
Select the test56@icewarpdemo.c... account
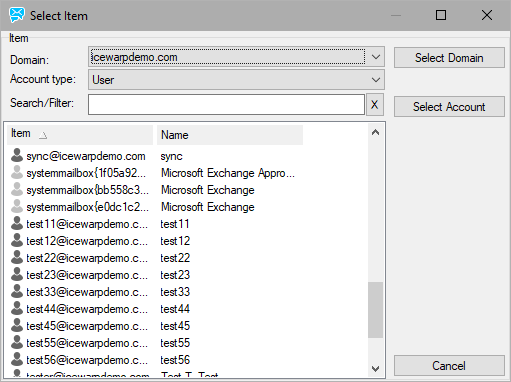pos(87,360)
